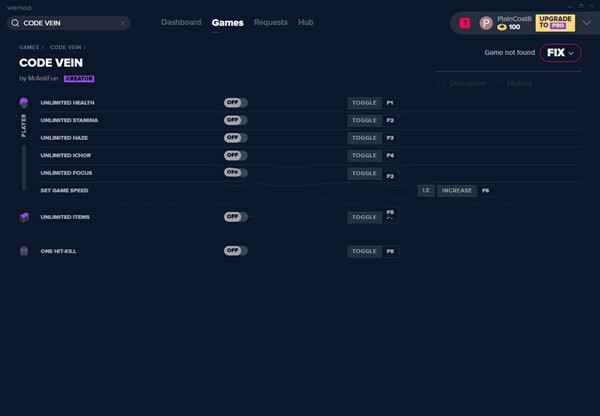This screenshot has width=600, height=416.
Task: Clear the CODE VEIN search text
Action: [122, 23]
